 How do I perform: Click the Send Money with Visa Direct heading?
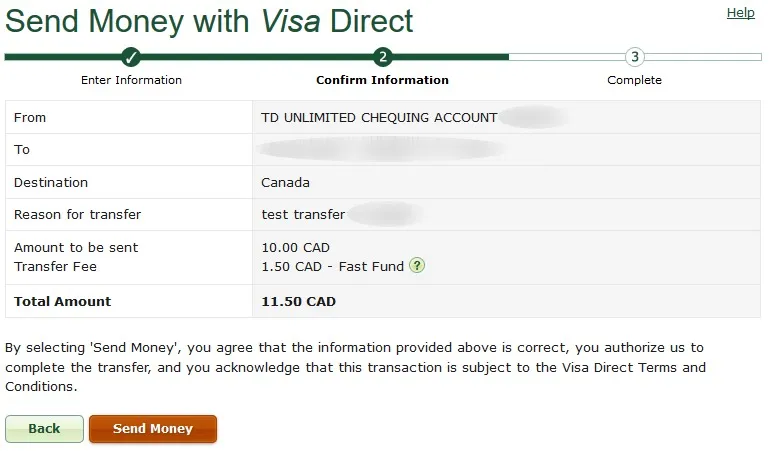click(x=209, y=20)
